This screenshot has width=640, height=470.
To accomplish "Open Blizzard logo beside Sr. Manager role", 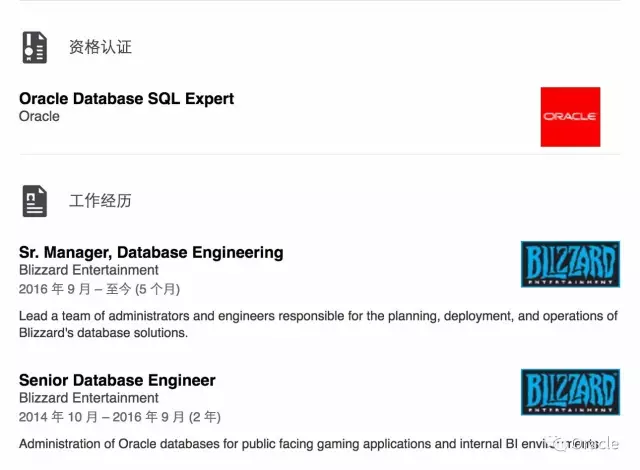I will [570, 264].
